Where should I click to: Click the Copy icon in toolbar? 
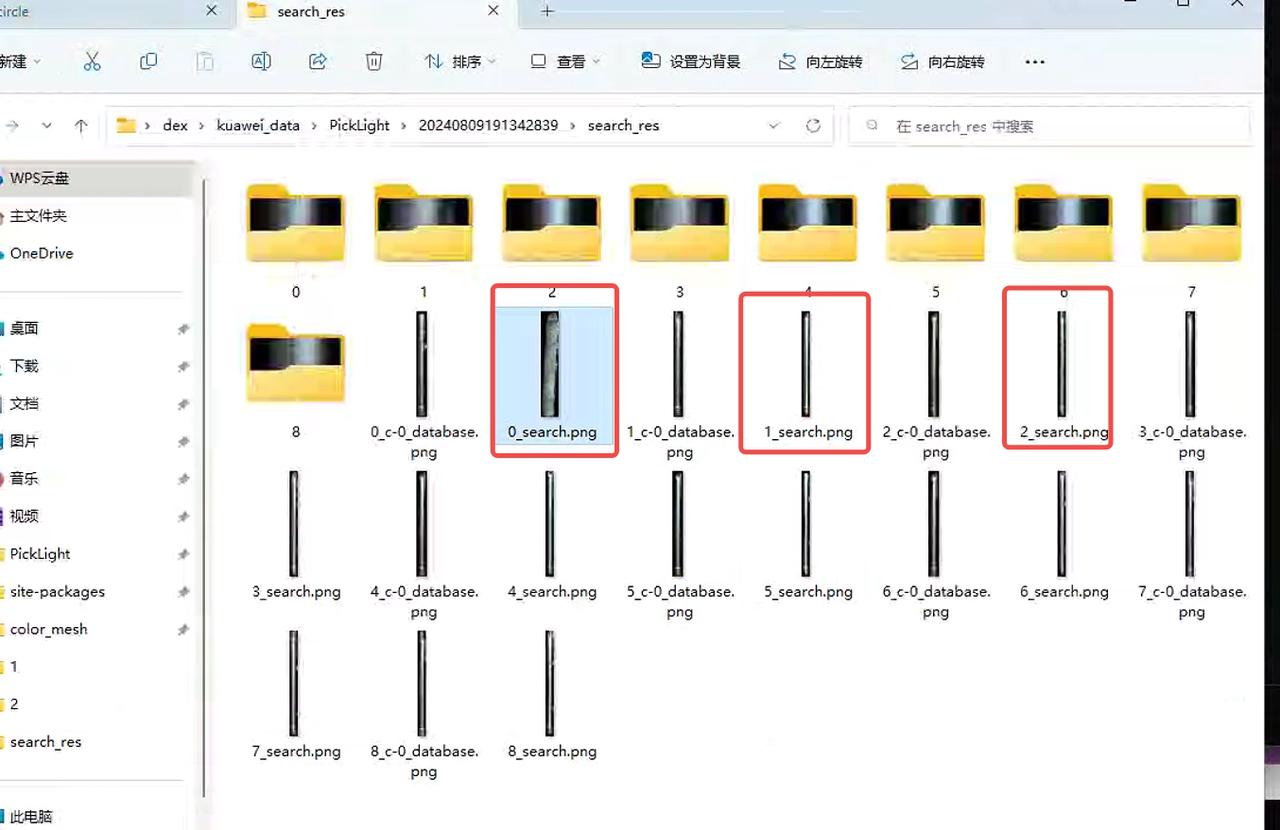coord(148,62)
